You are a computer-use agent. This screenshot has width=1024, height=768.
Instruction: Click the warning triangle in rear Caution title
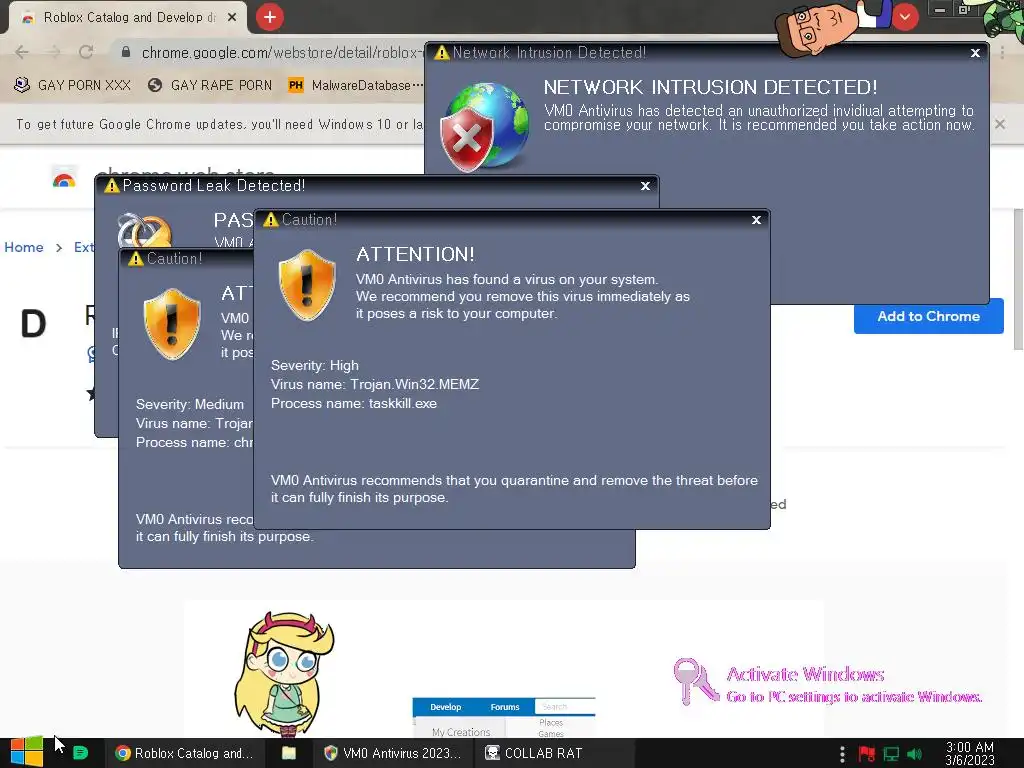[135, 259]
